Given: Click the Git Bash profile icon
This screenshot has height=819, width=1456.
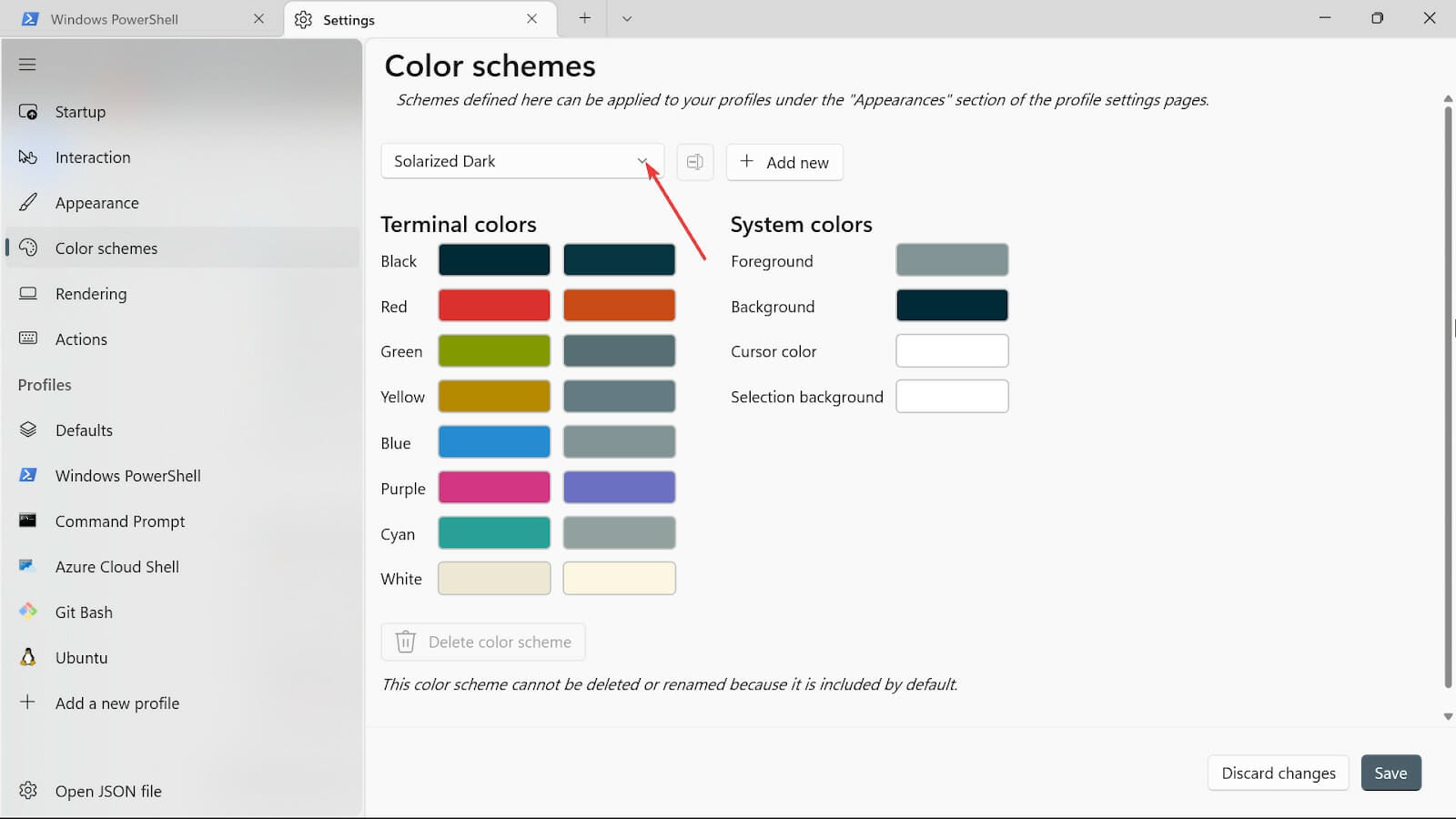Looking at the screenshot, I should pyautogui.click(x=28, y=612).
